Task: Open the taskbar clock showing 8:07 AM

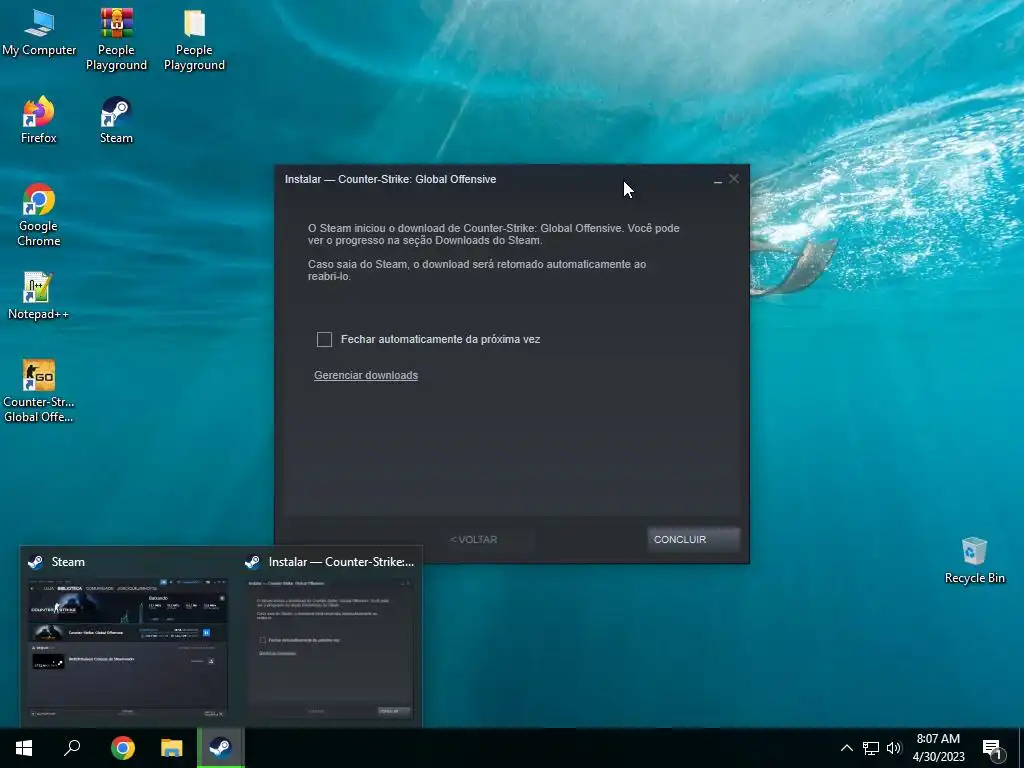Action: pos(938,748)
